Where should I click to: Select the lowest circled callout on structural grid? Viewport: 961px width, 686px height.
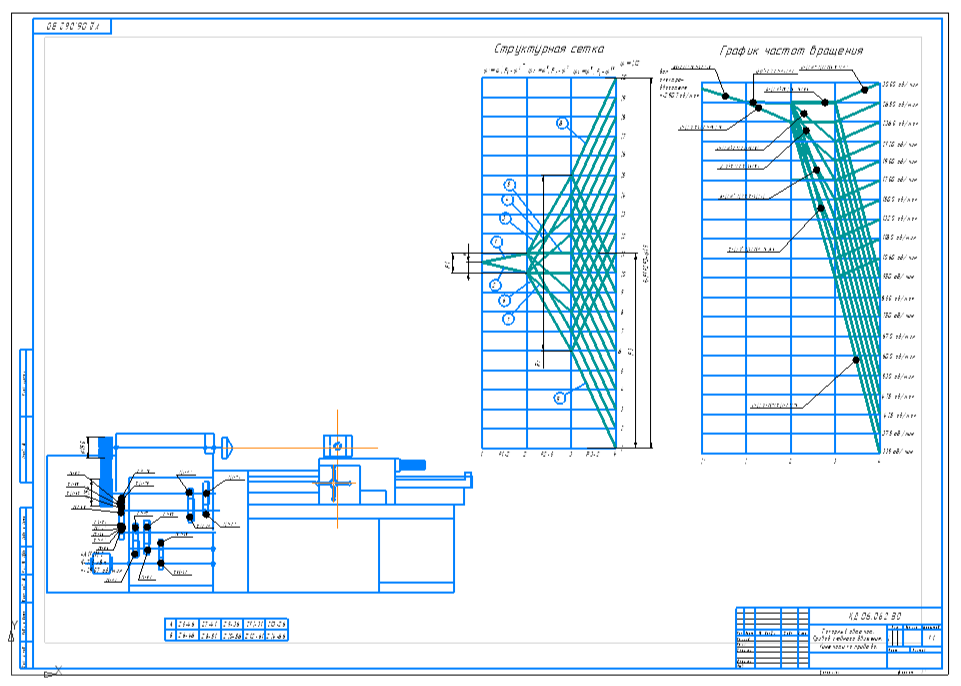pos(560,398)
